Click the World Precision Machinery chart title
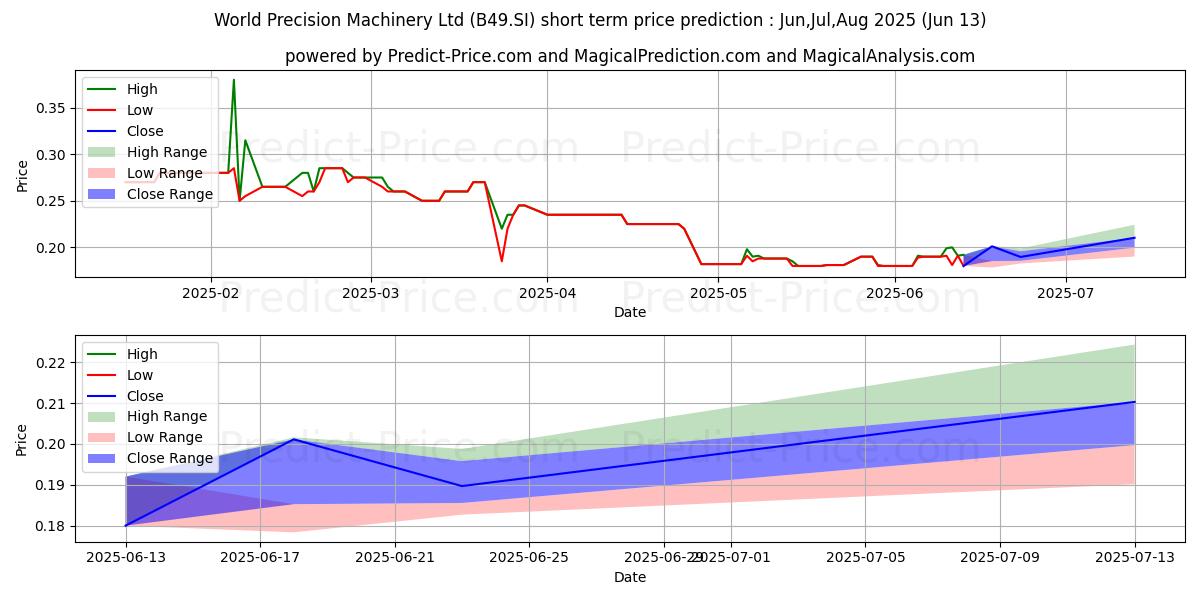This screenshot has height=600, width=1200. [600, 20]
